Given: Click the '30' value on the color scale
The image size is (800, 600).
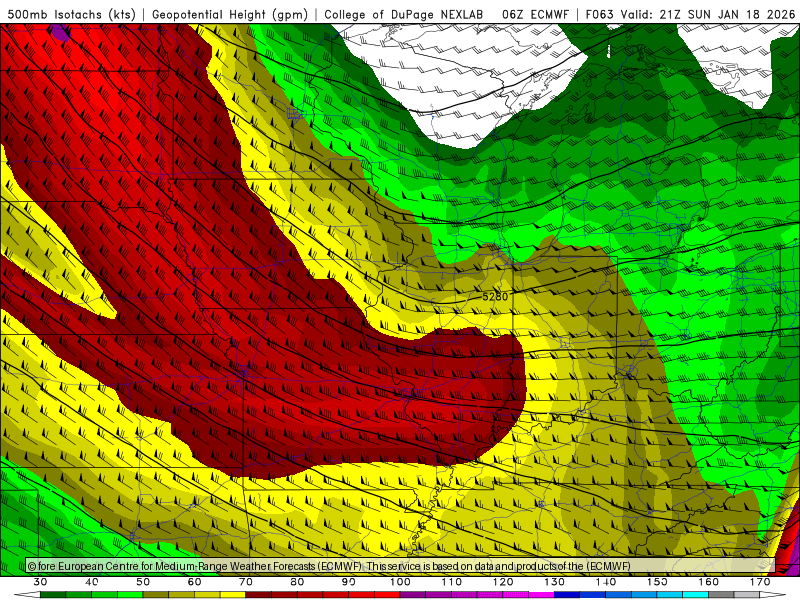Looking at the screenshot, I should [40, 582].
